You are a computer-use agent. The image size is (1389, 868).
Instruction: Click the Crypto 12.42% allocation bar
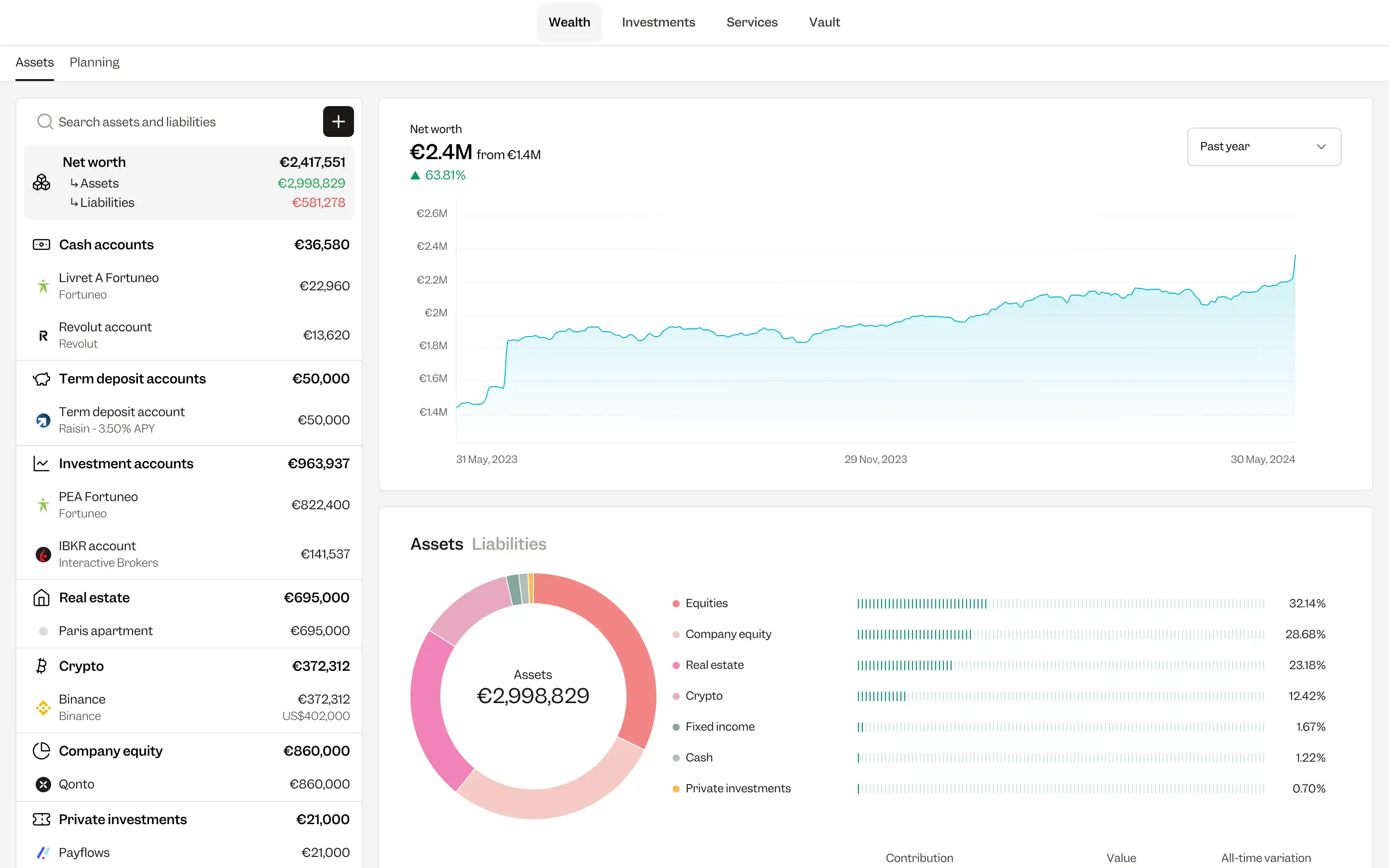click(x=1061, y=696)
